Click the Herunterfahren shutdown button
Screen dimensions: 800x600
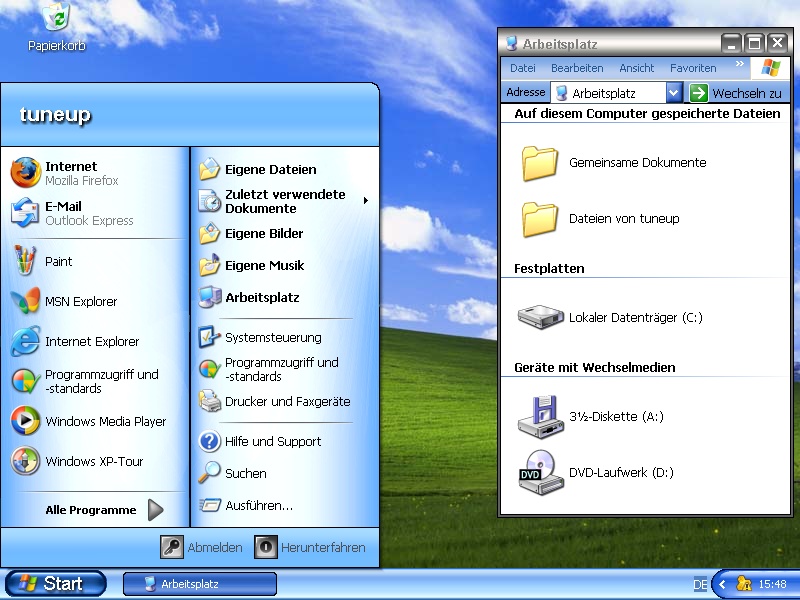point(310,547)
